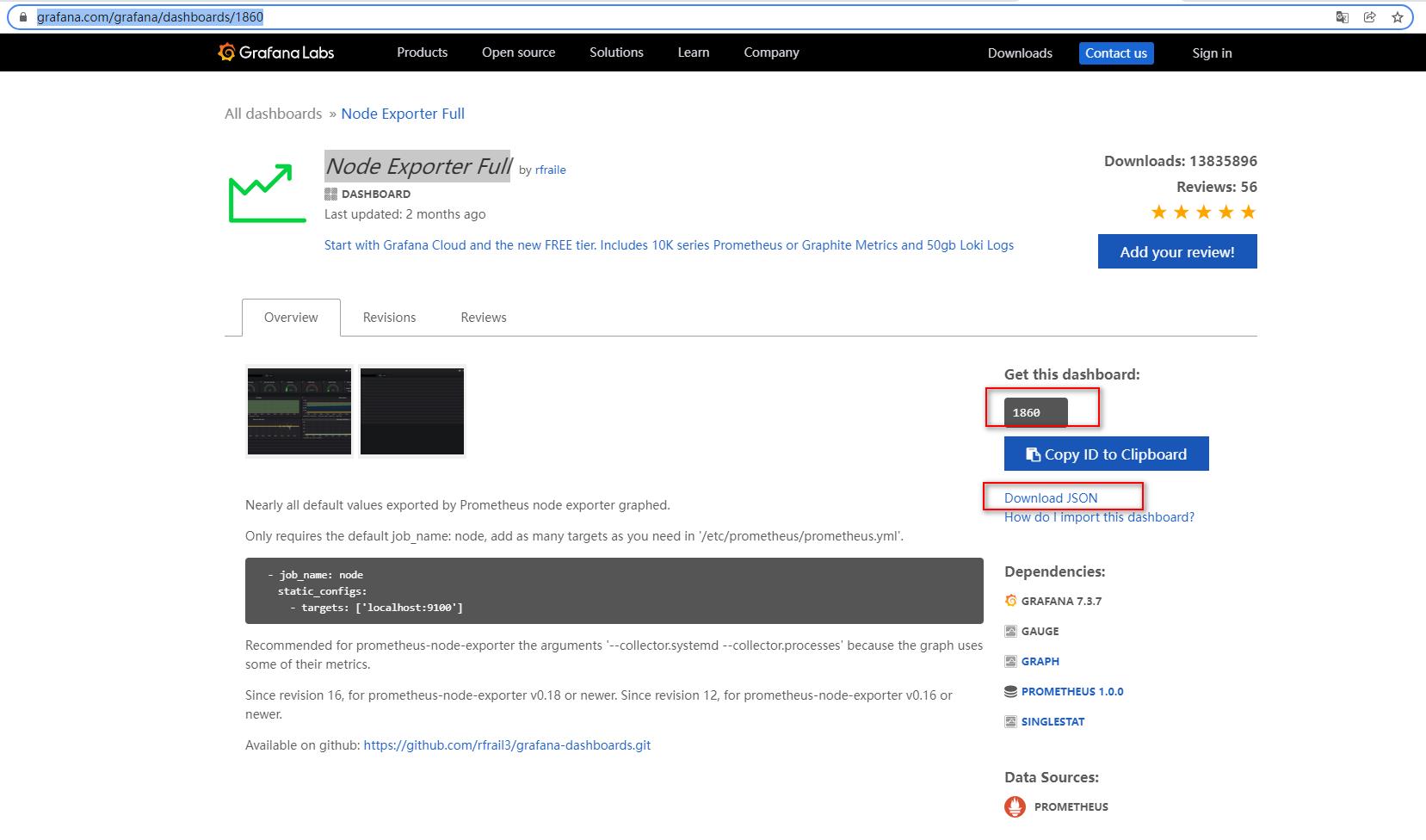This screenshot has height=840, width=1426.
Task: Click the Reviews: 56 count
Action: (1217, 187)
